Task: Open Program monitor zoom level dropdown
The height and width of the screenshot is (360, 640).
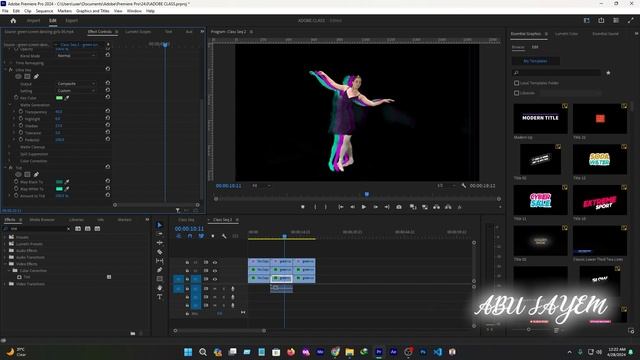Action: 261,186
